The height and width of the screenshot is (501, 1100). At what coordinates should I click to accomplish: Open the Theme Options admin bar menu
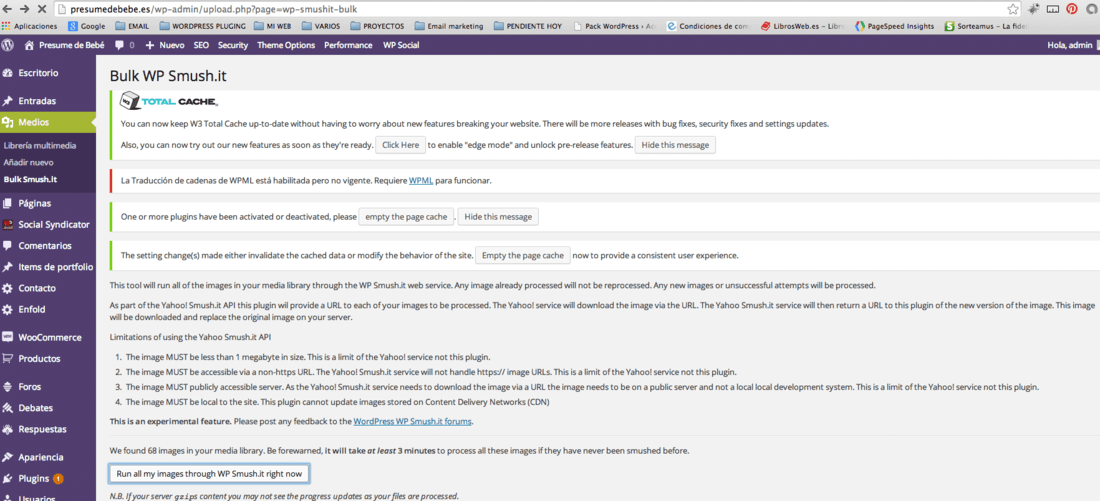(x=286, y=45)
